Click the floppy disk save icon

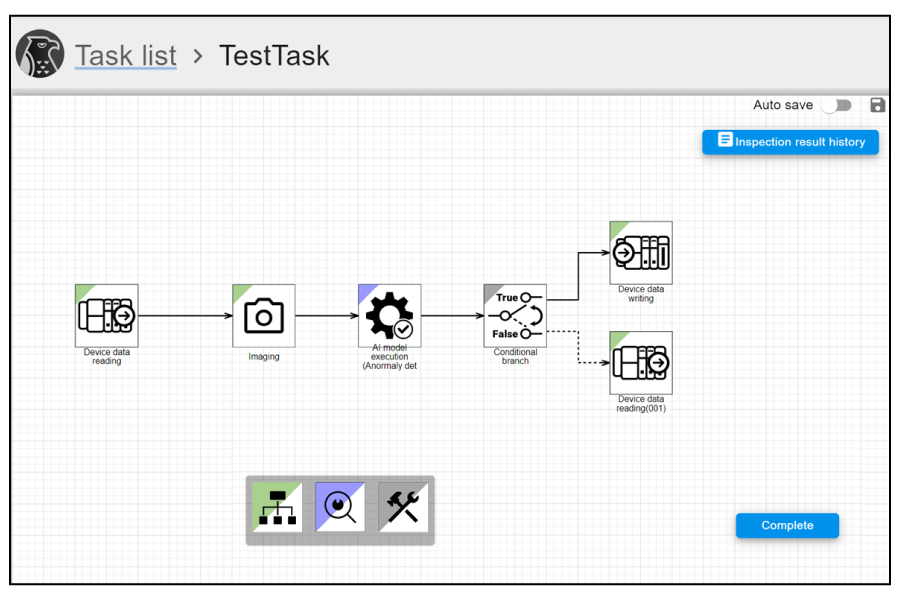(878, 105)
